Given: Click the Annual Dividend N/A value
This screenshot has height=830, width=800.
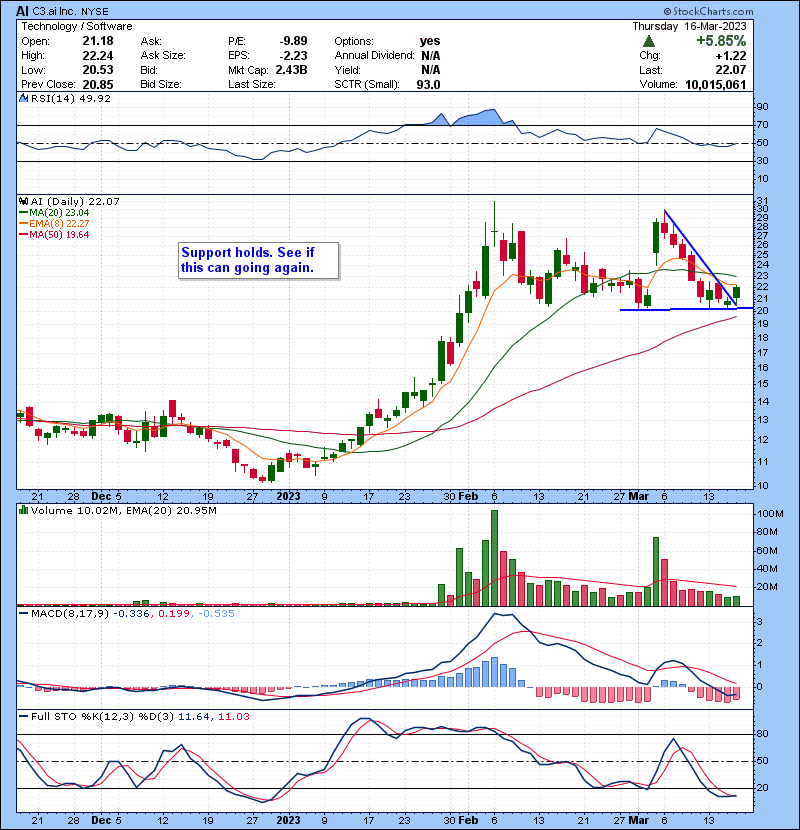Looking at the screenshot, I should click(430, 56).
